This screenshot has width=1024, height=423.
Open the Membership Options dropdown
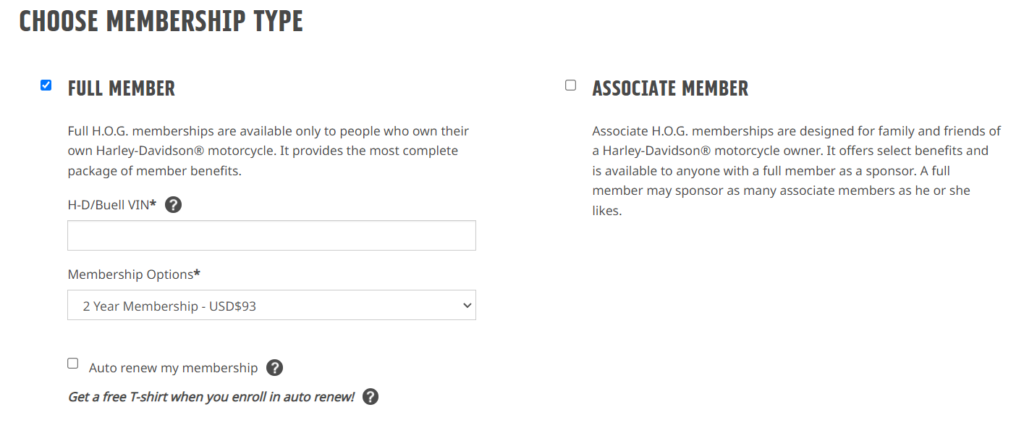(272, 305)
